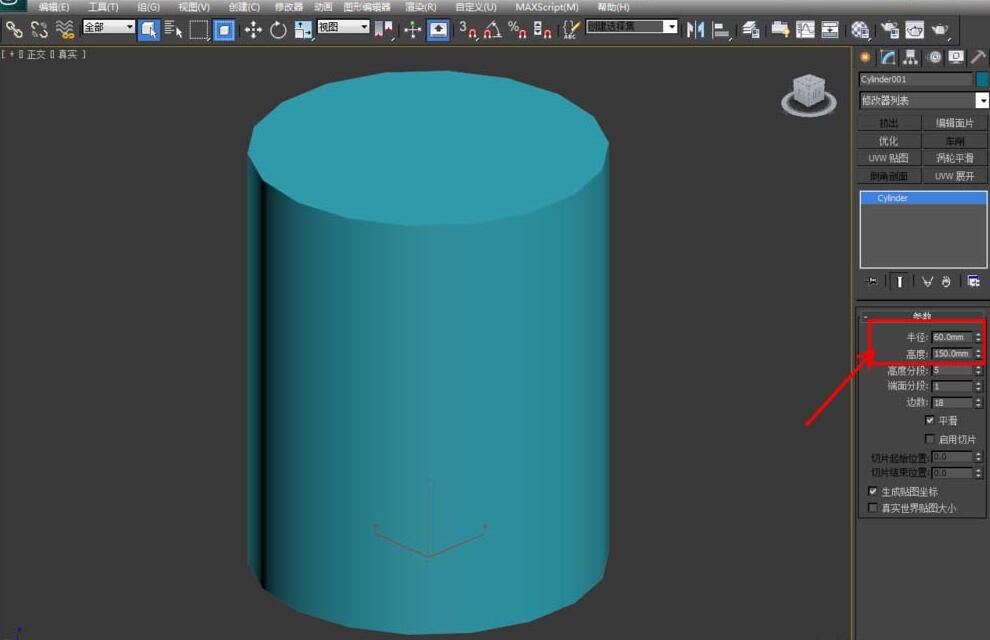Select Cylinder in the modifier stack
990x640 pixels.
(x=923, y=198)
